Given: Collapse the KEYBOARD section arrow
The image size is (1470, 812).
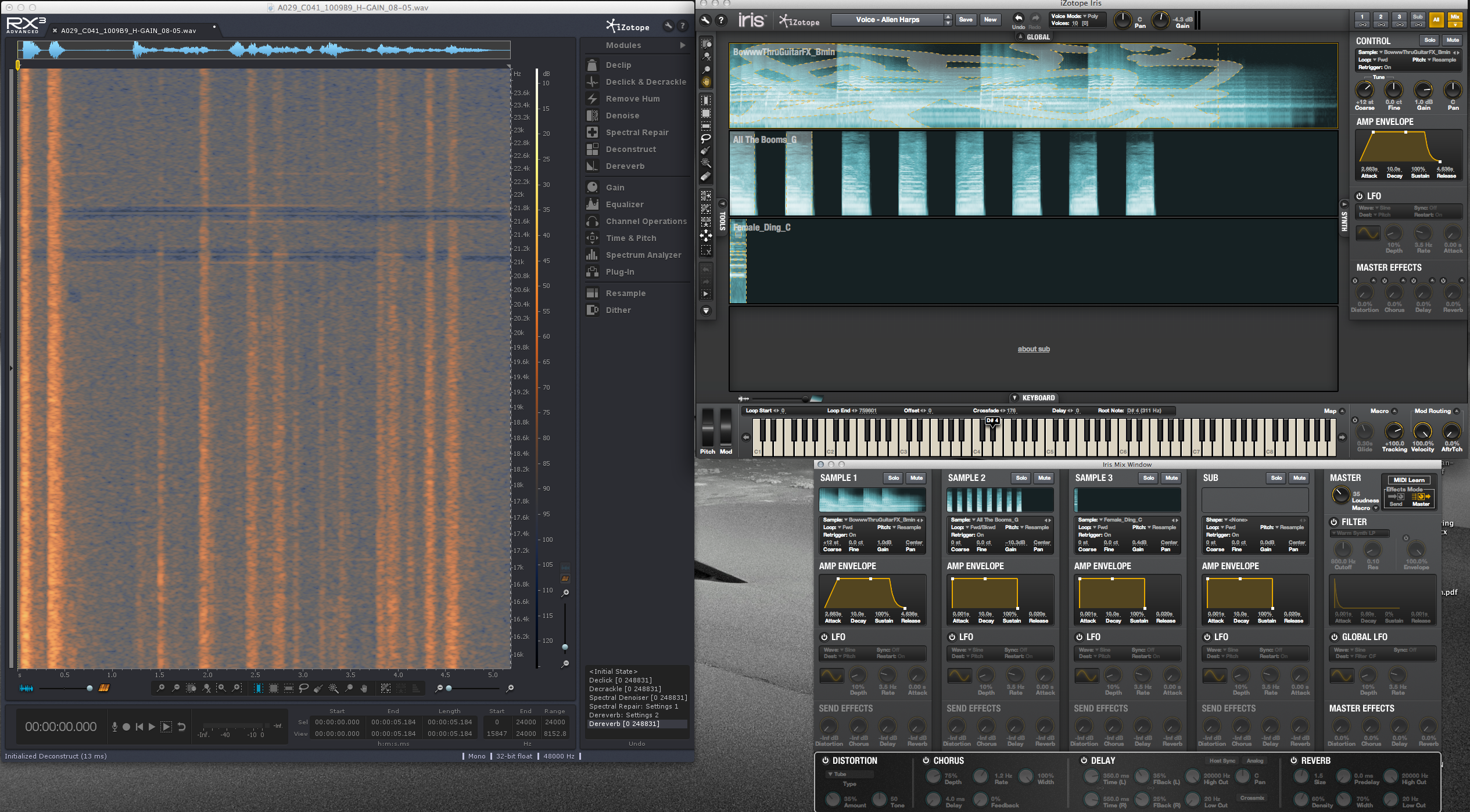Looking at the screenshot, I should pos(1014,398).
